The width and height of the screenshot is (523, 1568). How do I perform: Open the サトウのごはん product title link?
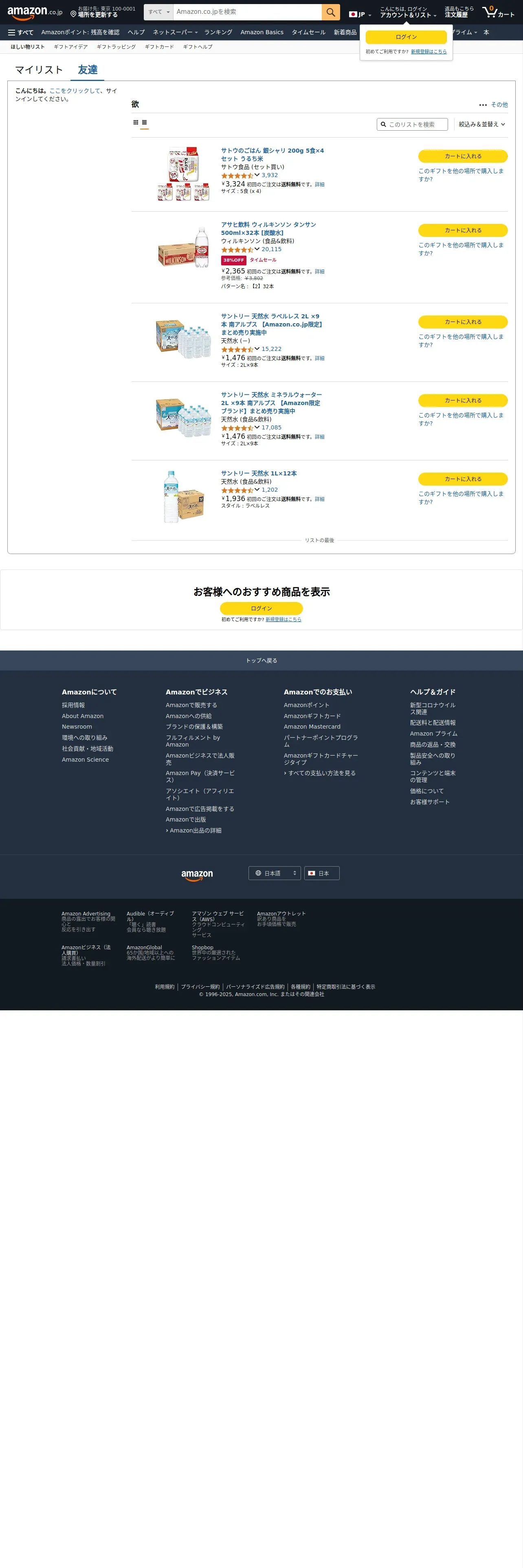point(272,155)
